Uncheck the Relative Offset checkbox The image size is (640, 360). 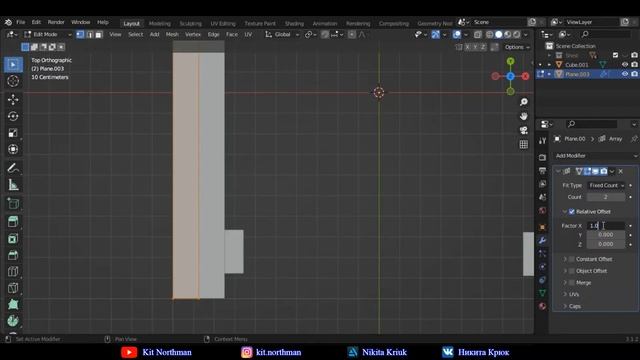572,211
